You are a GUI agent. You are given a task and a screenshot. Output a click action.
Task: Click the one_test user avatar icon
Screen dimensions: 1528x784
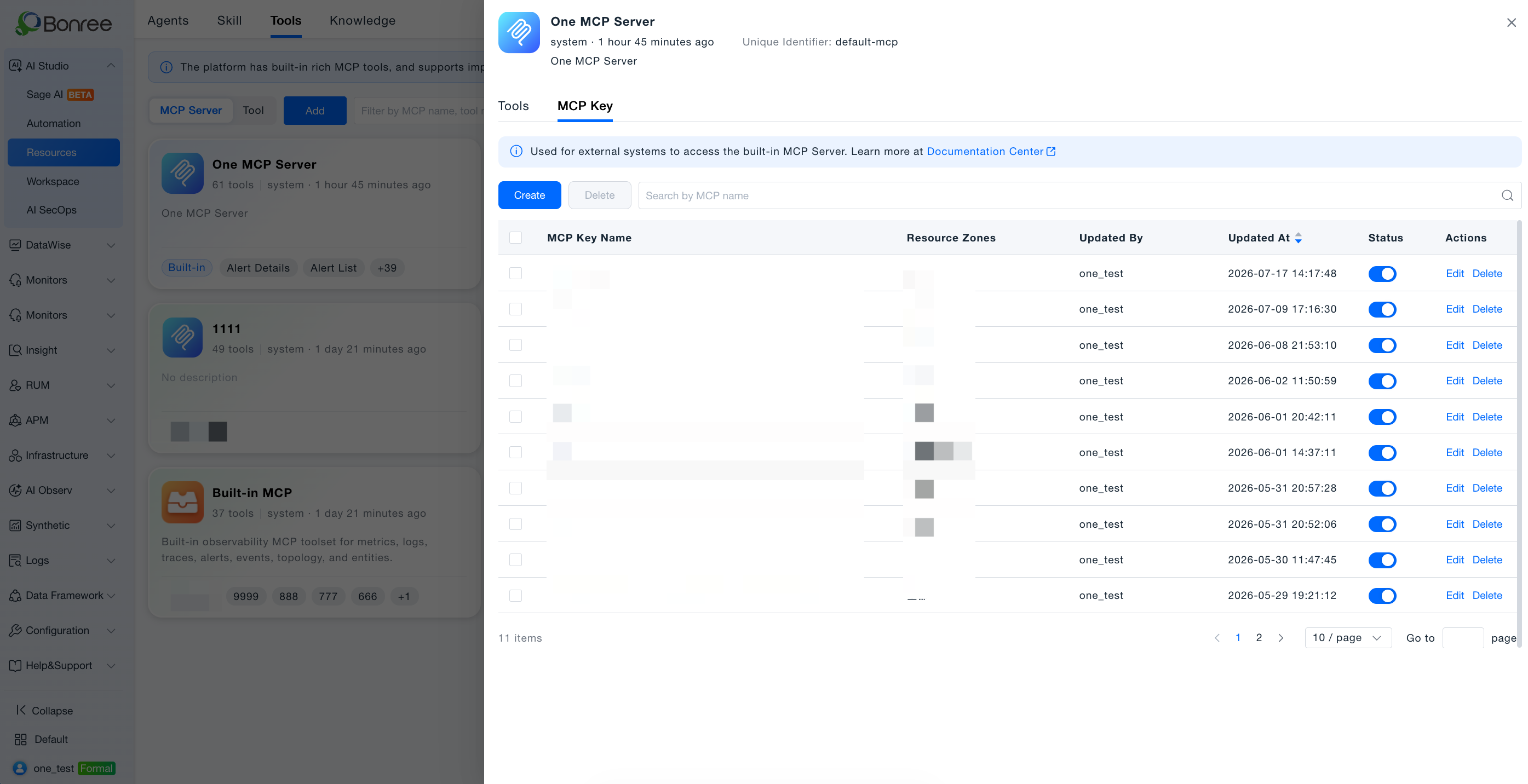(20, 768)
